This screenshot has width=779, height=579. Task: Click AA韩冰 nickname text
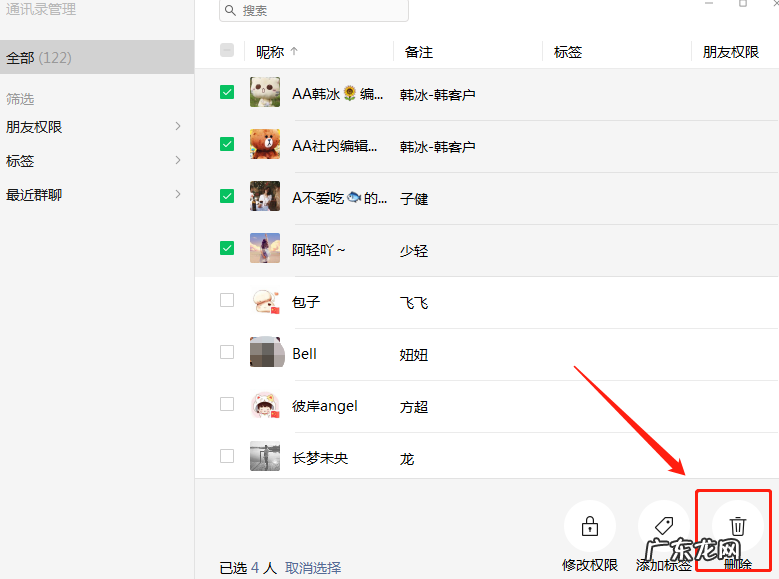coord(337,94)
